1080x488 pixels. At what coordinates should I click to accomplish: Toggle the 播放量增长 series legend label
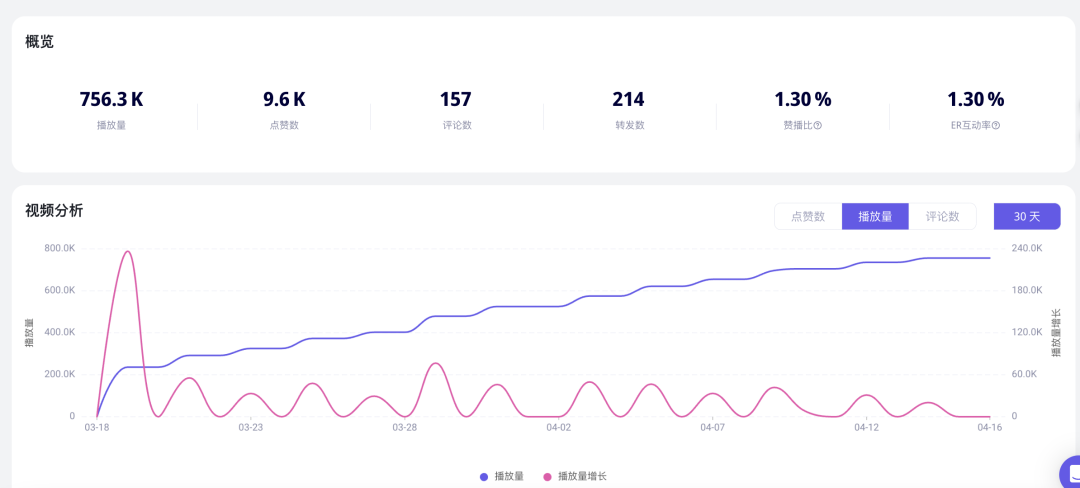(583, 476)
